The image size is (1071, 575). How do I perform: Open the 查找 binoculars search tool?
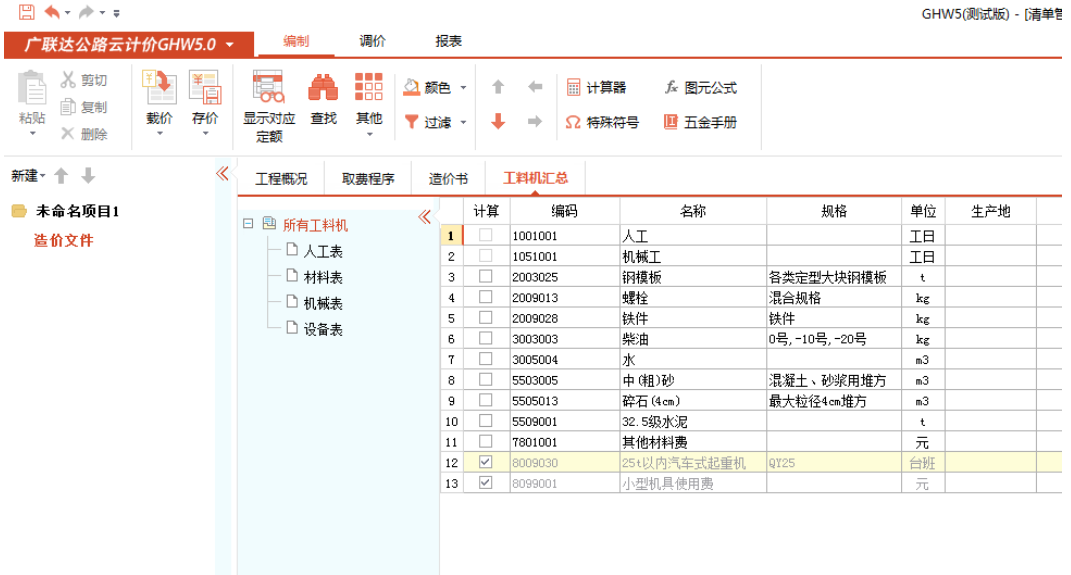[323, 89]
